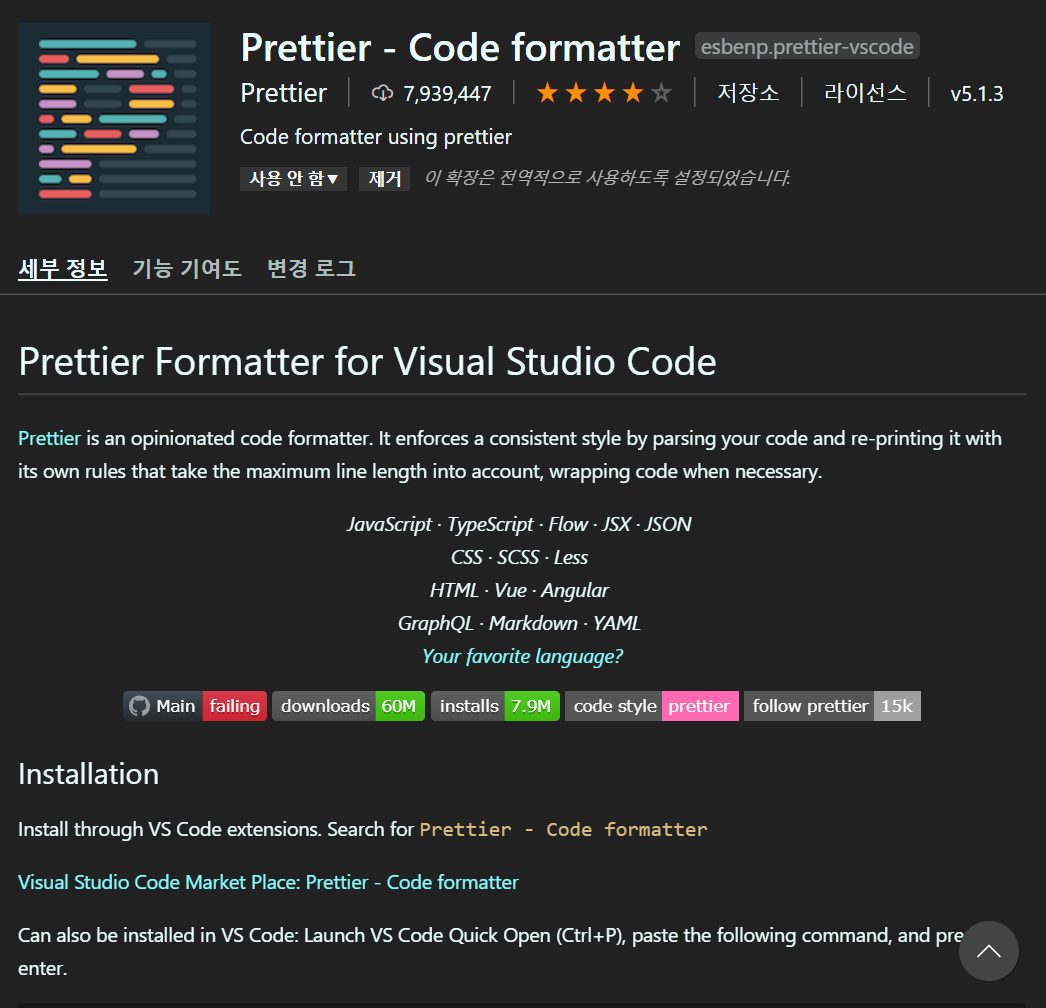Click the Installation heading
This screenshot has width=1046, height=1008.
coord(89,774)
